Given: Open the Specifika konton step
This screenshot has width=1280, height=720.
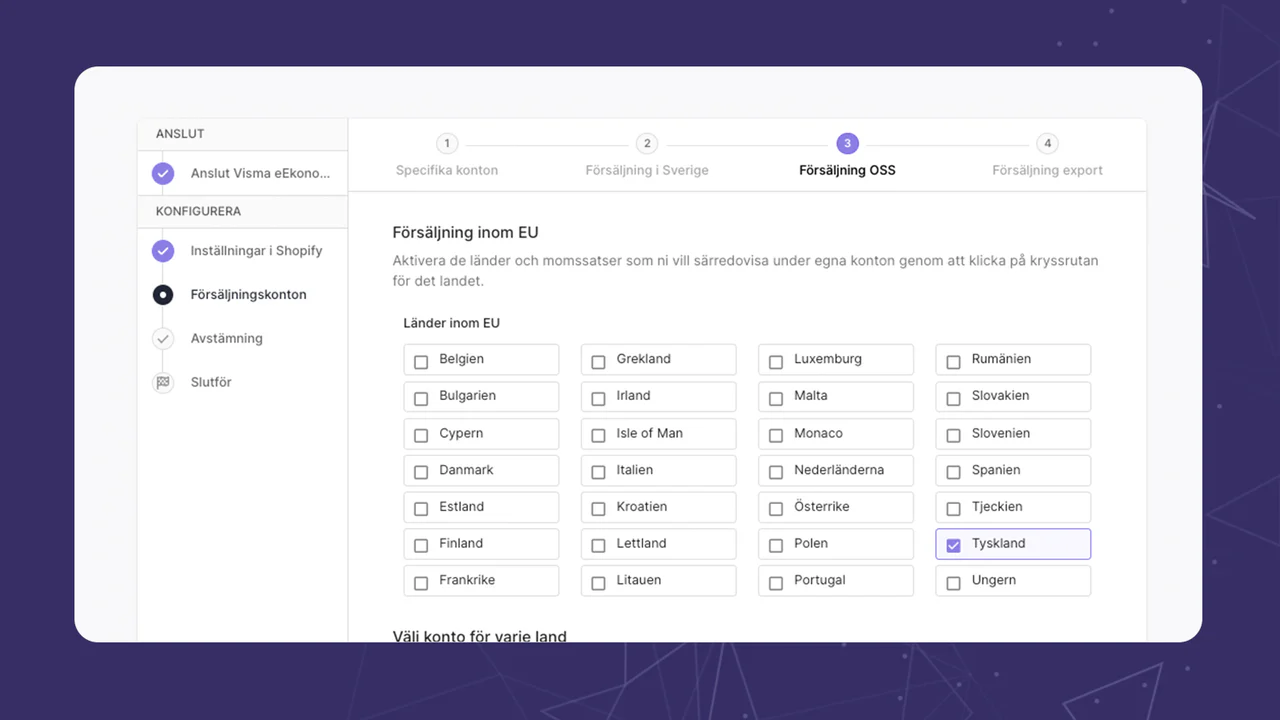Looking at the screenshot, I should tap(447, 170).
